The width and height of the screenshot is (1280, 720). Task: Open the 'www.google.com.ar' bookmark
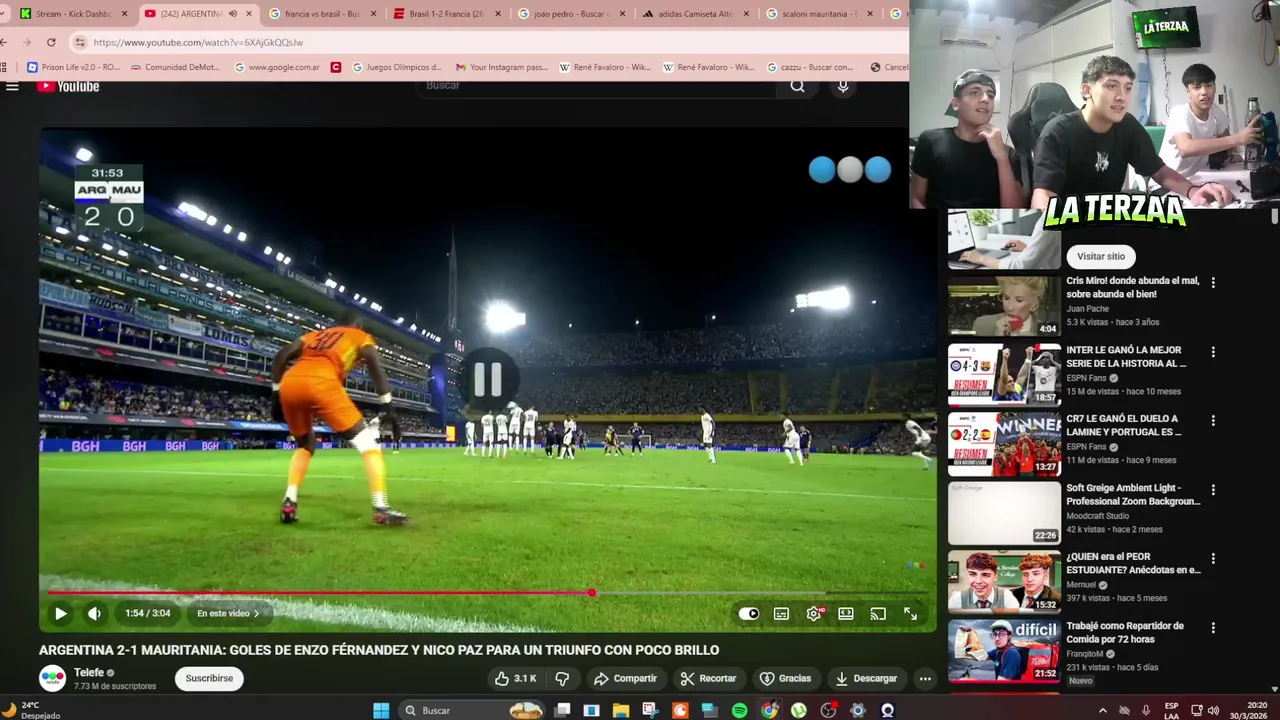coord(277,67)
